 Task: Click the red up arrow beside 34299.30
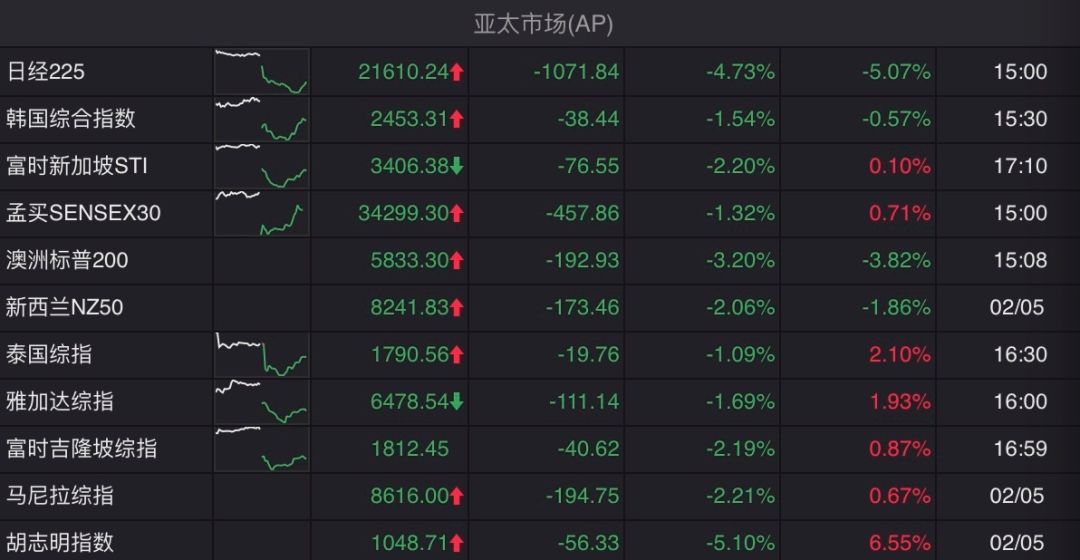(457, 214)
